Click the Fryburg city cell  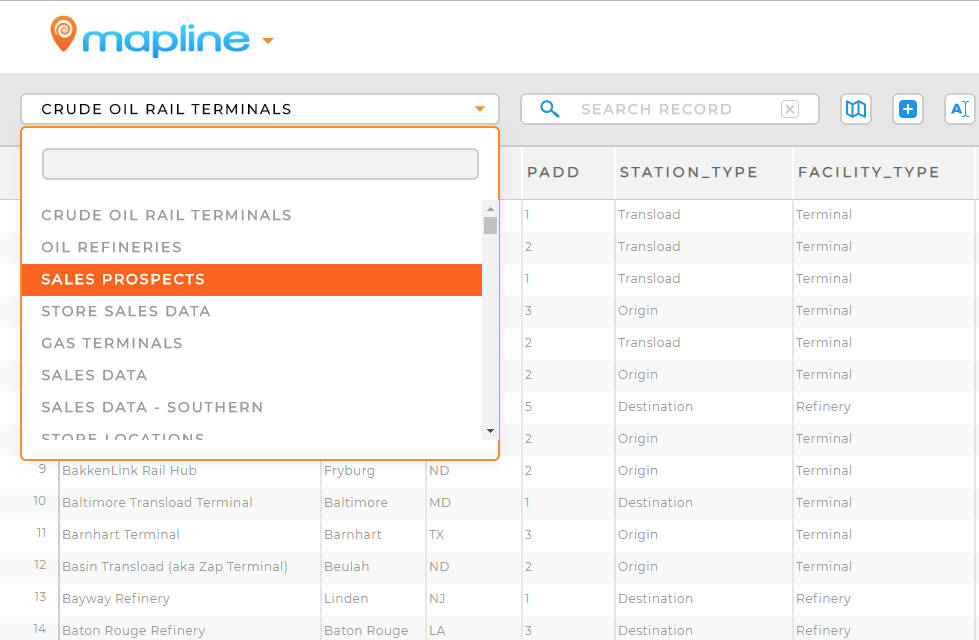(373, 471)
